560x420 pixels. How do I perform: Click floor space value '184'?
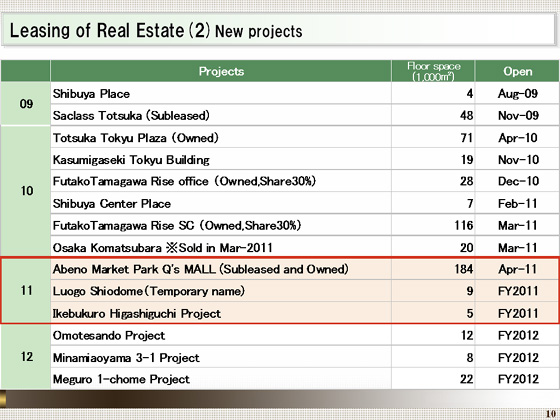464,269
